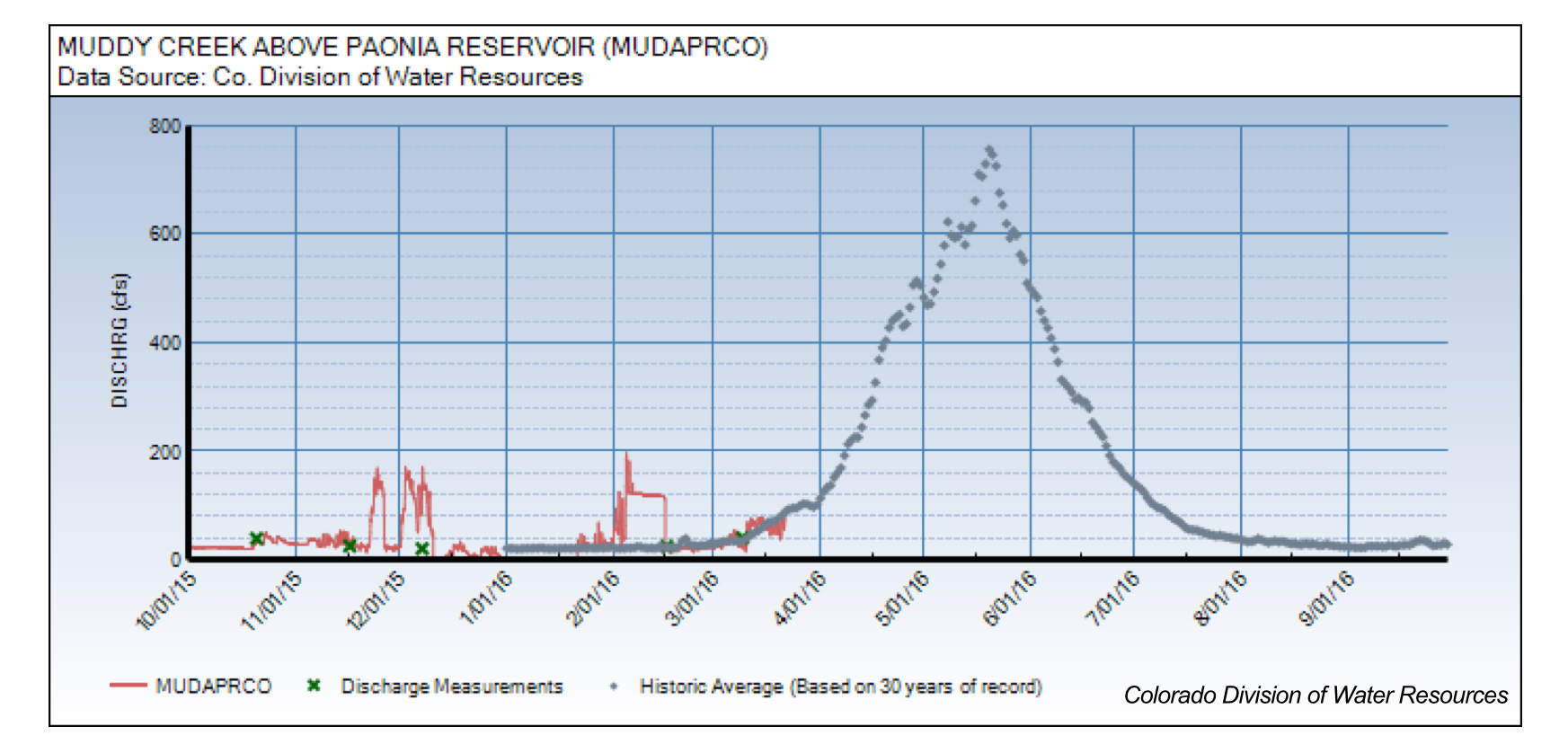
Task: Click the DISCHRG (cfs) axis label
Action: [x=120, y=341]
